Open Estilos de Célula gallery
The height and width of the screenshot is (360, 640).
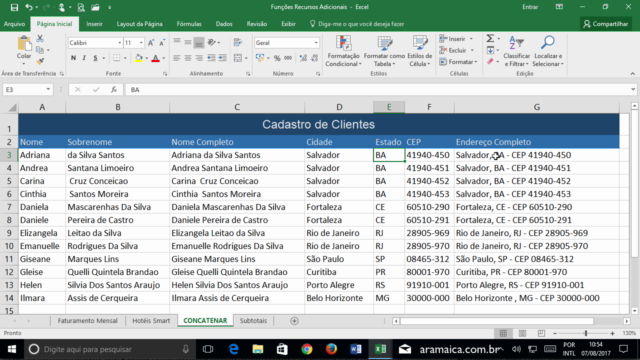[x=420, y=51]
